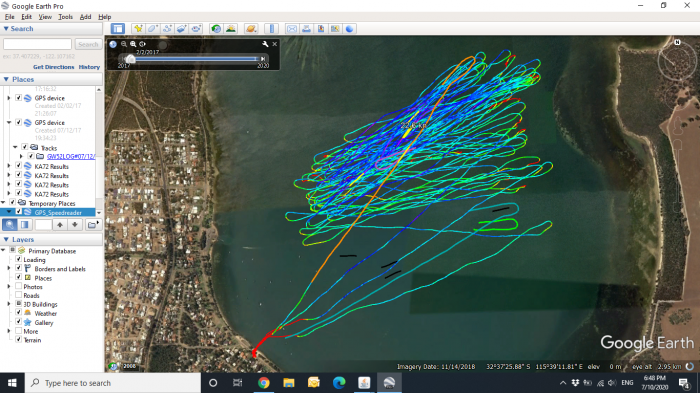Viewport: 700px width, 393px height.
Task: Uncheck the GPS_Speedreader checkbox
Action: coord(19,212)
